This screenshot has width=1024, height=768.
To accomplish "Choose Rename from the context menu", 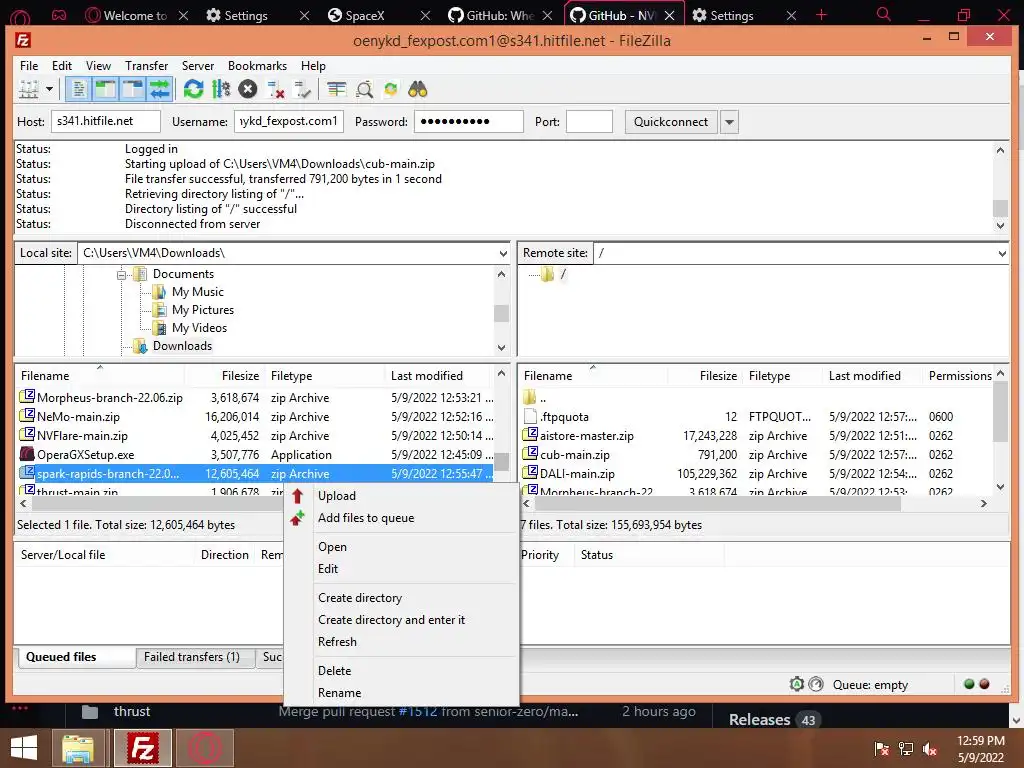I will [401, 693].
